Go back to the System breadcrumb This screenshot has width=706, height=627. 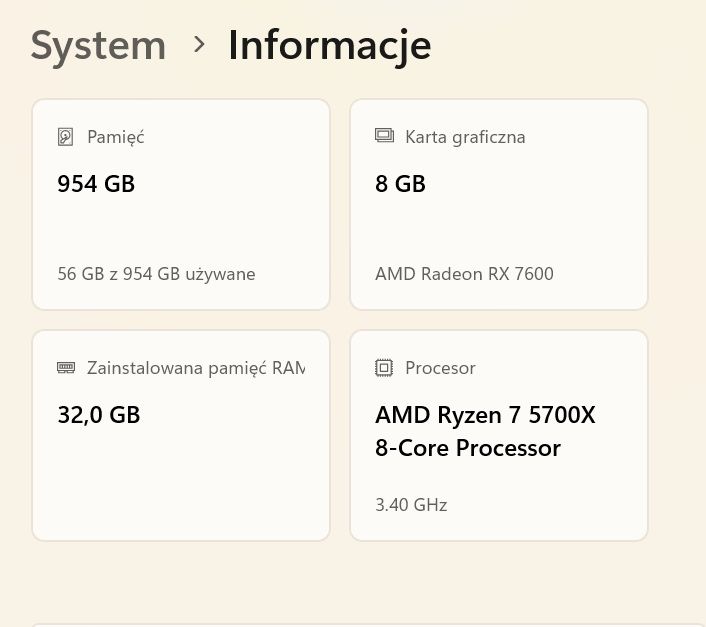(x=98, y=46)
